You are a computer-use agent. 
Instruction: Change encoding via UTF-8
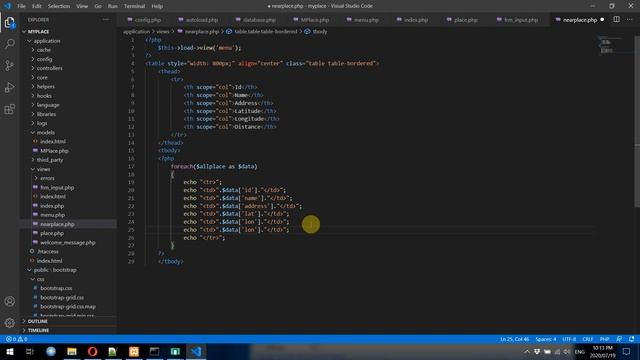click(x=569, y=339)
